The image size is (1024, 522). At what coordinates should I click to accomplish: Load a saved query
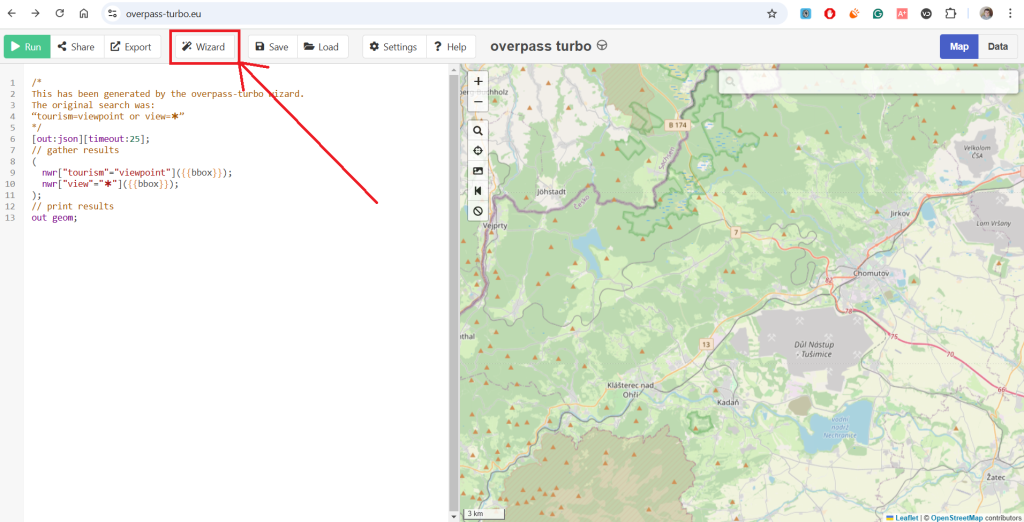click(x=323, y=47)
